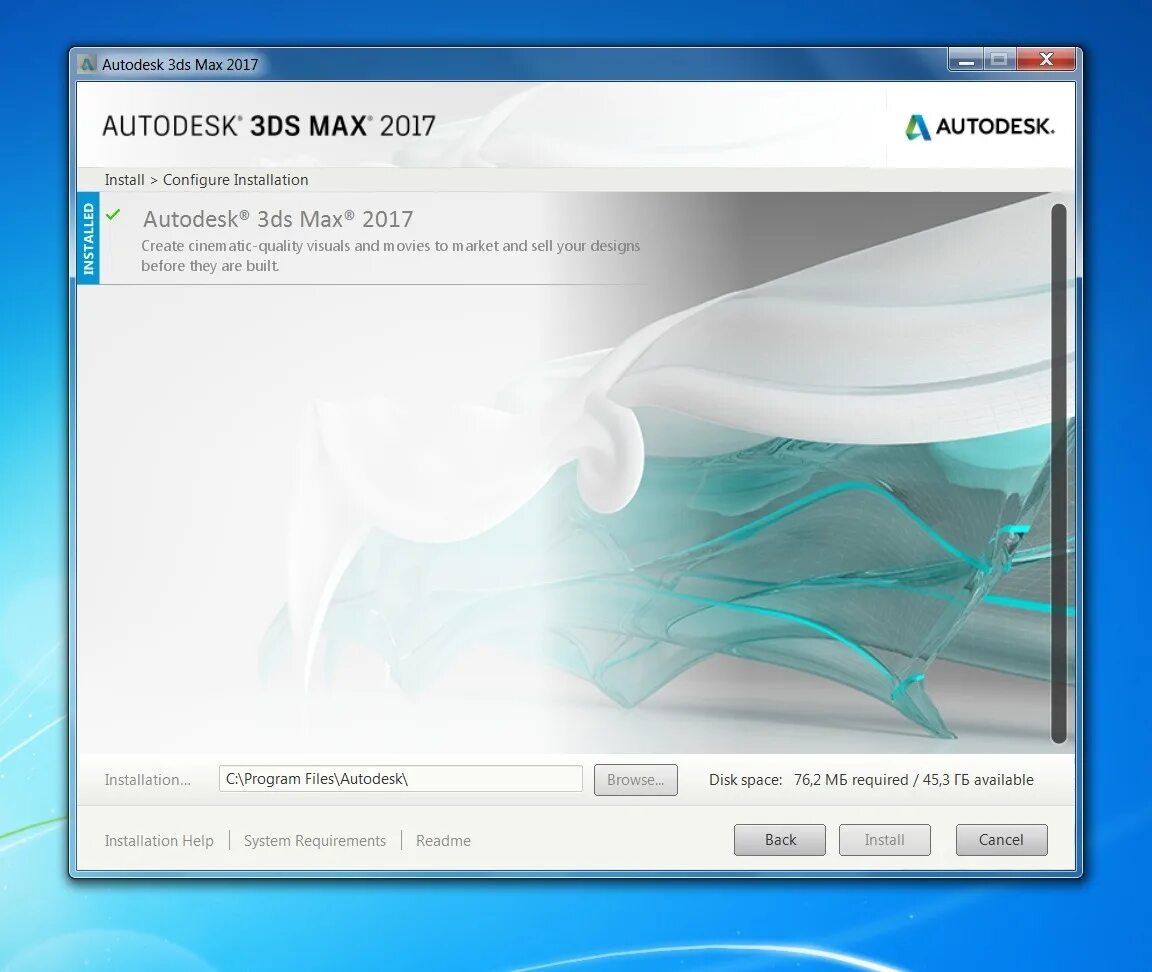Click the Disk space requirement text

(871, 780)
